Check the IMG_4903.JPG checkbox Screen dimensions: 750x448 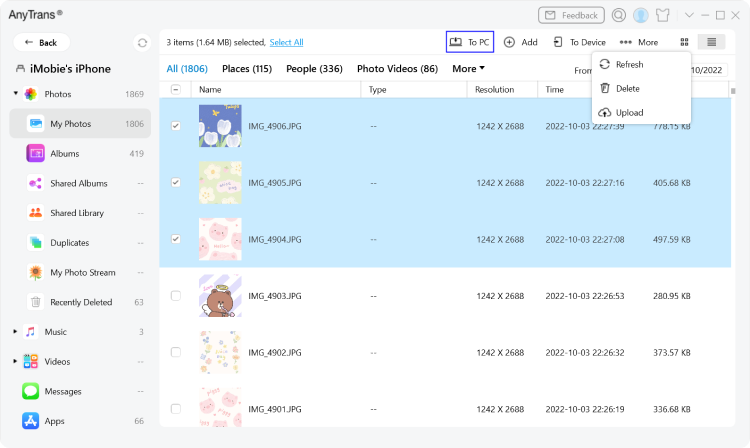pyautogui.click(x=176, y=296)
